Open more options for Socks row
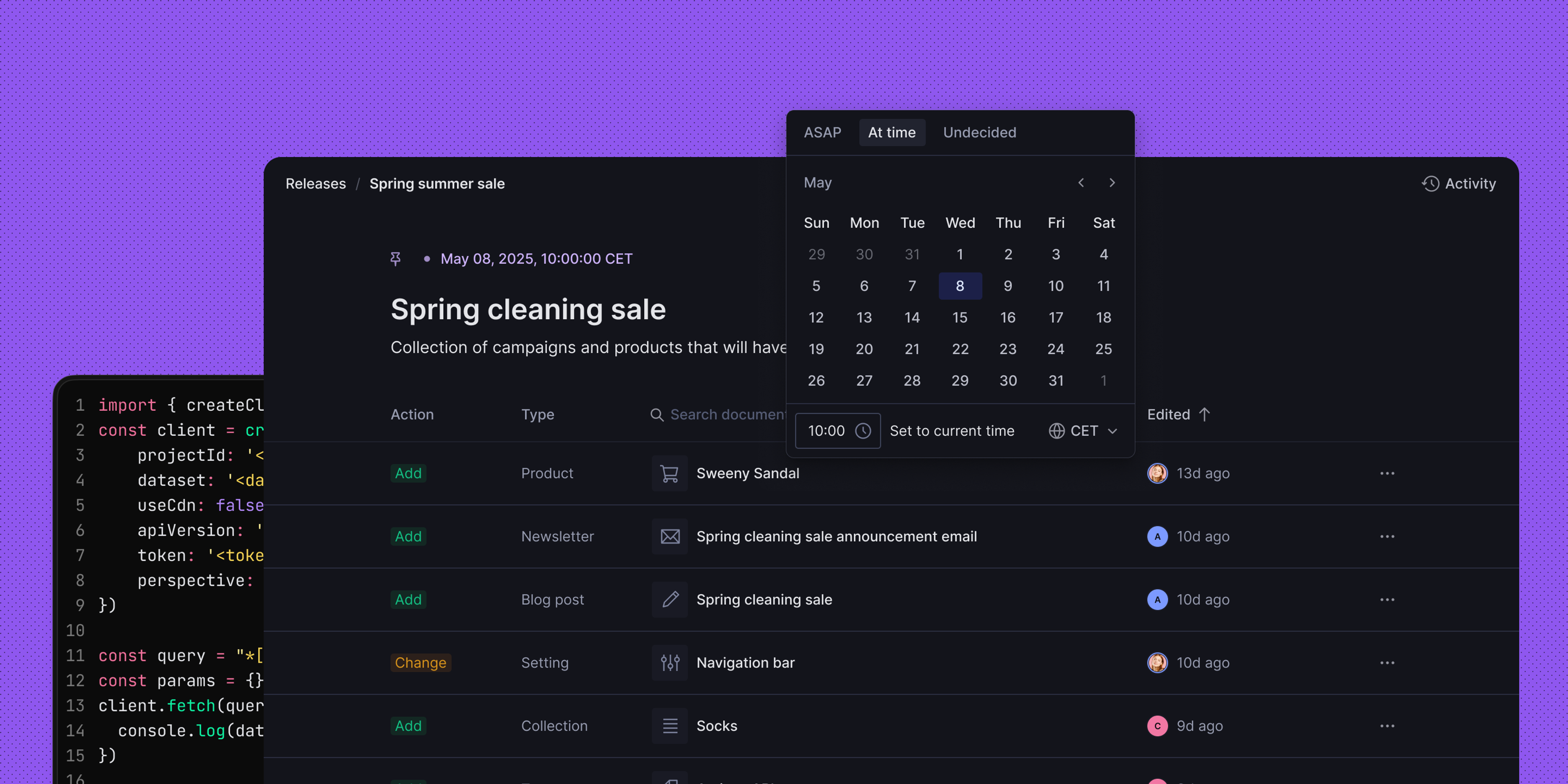This screenshot has width=1568, height=784. 1387,726
